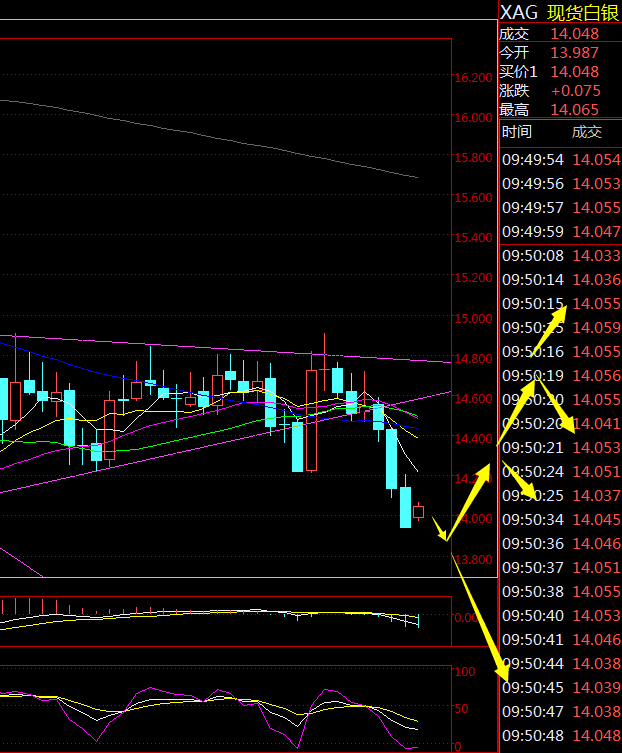Click the 15.200 price axis label

pos(473,278)
